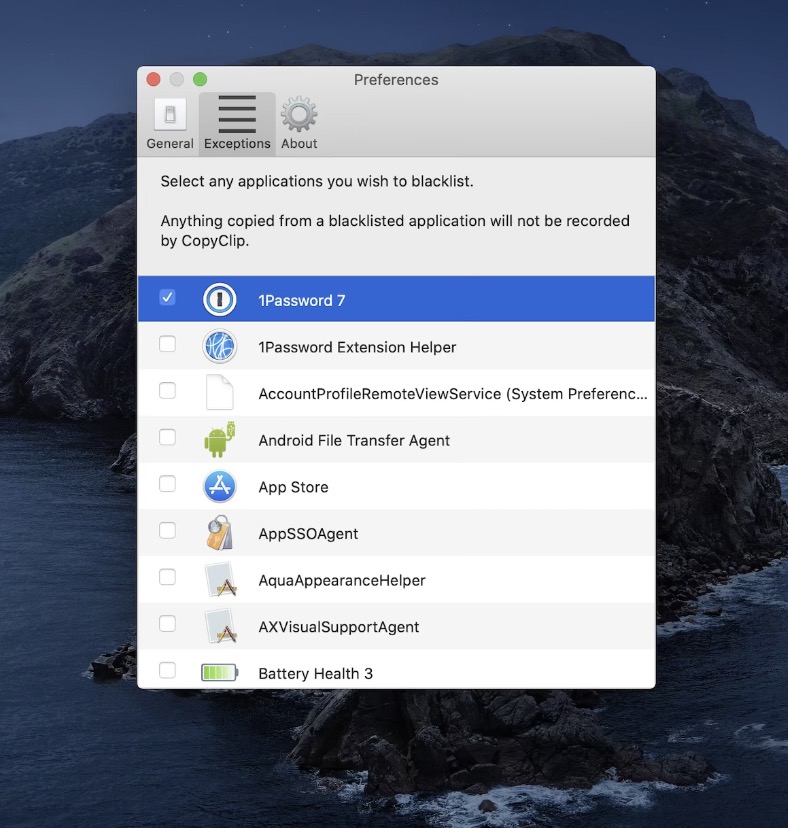Check the Battery Health 3 checkbox
Image resolution: width=788 pixels, height=828 pixels.
pyautogui.click(x=167, y=670)
